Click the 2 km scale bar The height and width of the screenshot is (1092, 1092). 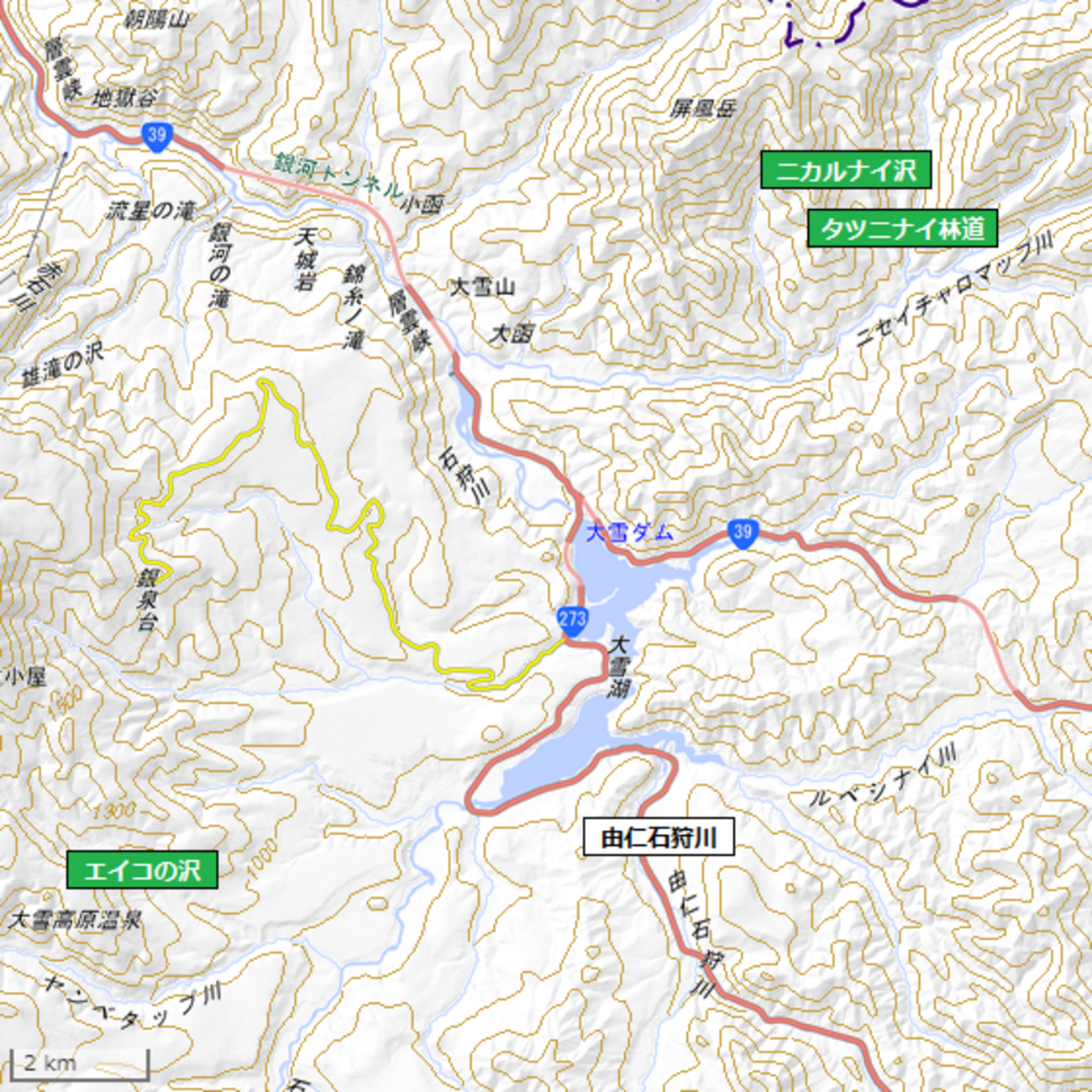click(x=80, y=1063)
